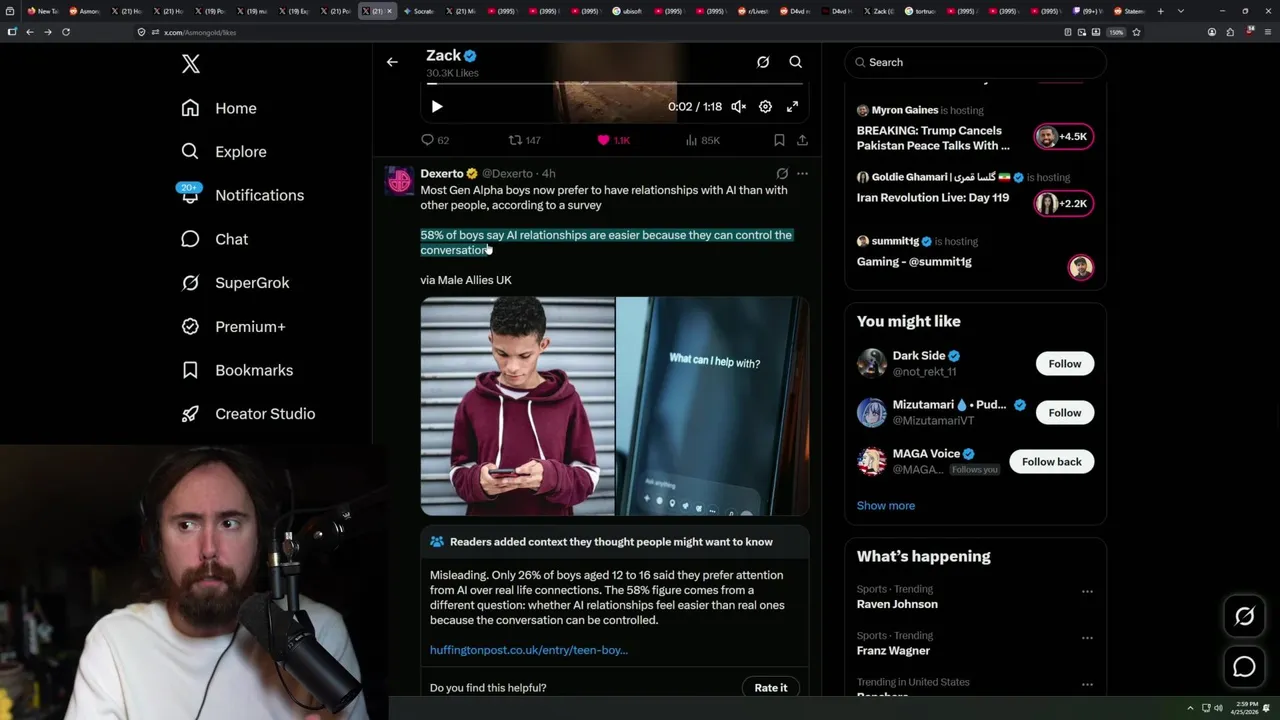Screen dimensions: 1280x720
Task: Open Bookmarks from the sidebar
Action: [x=237, y=370]
